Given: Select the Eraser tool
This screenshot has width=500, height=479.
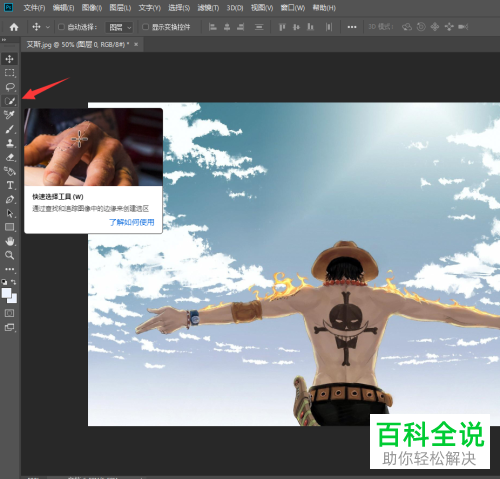Looking at the screenshot, I should (x=9, y=157).
